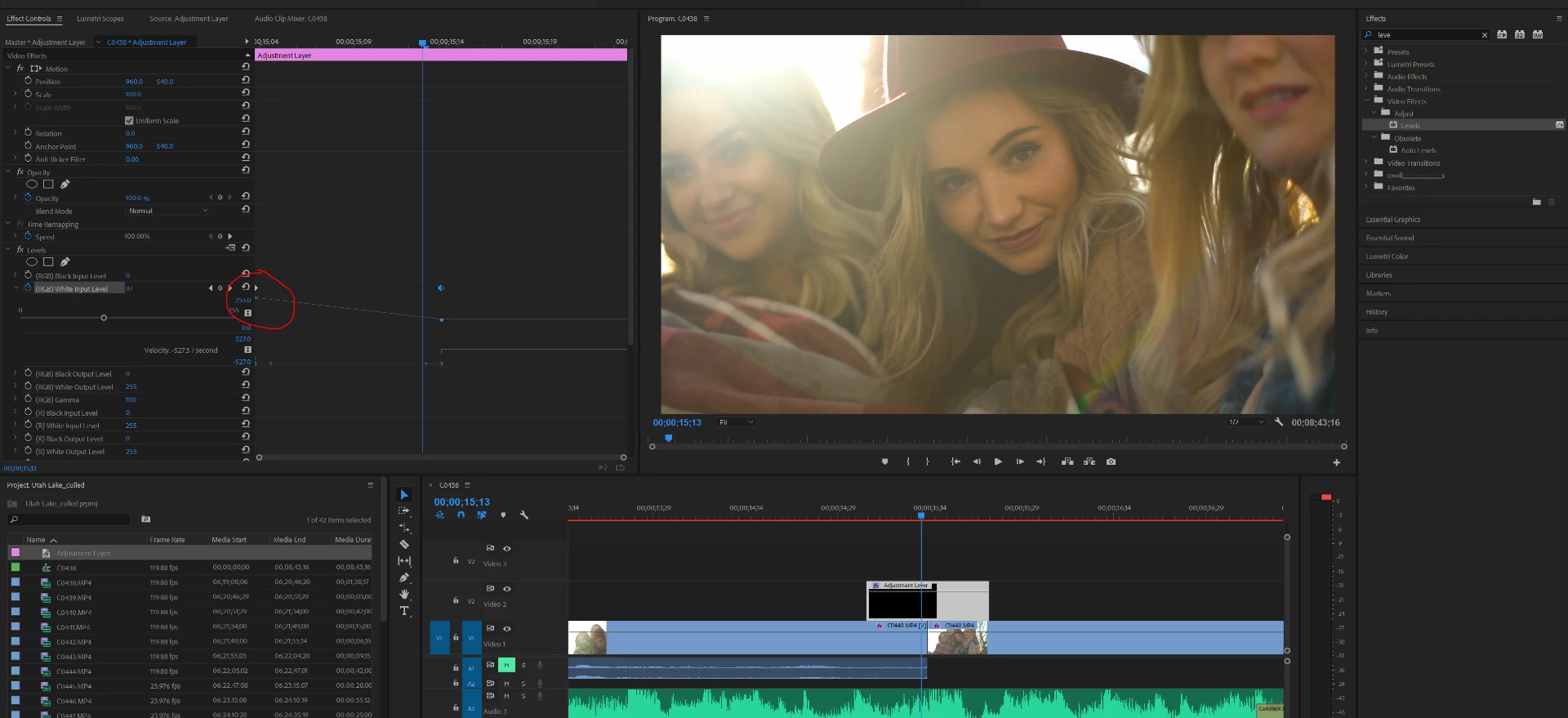This screenshot has width=1568, height=718.
Task: Open the Project panel hamburger menu
Action: 370,485
